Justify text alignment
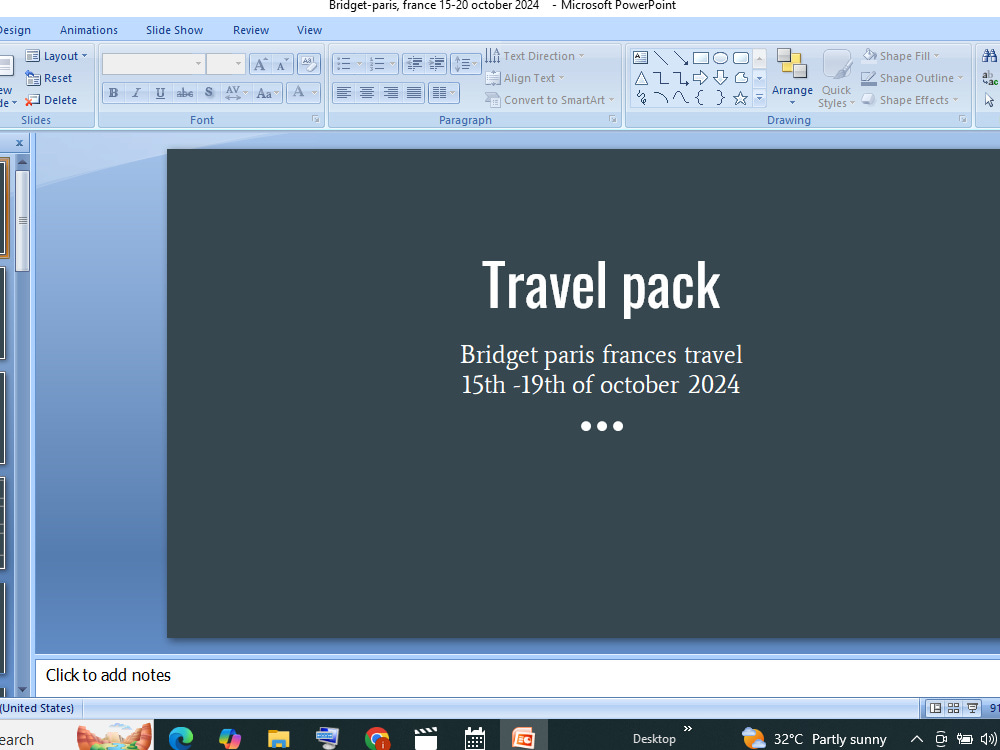This screenshot has height=750, width=1000. point(414,93)
